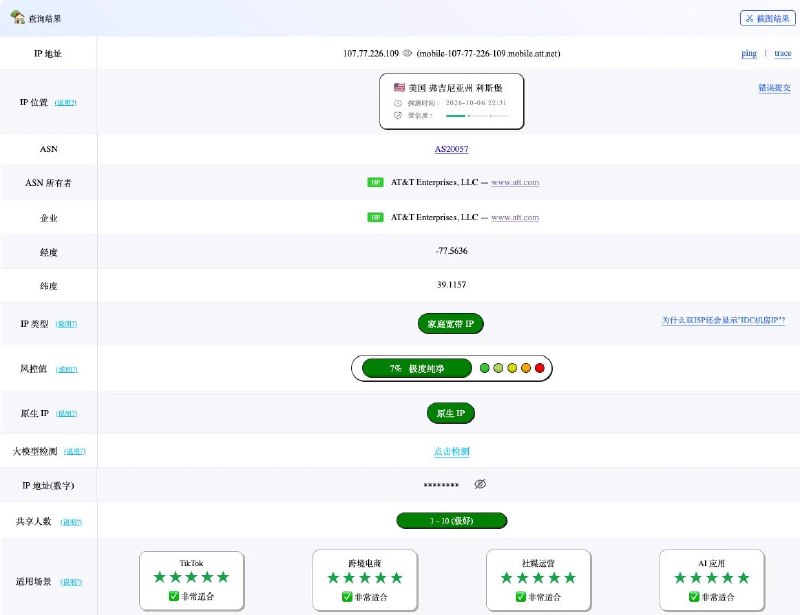The image size is (800, 615).
Task: Select the TikTok card title
Action: 191,563
